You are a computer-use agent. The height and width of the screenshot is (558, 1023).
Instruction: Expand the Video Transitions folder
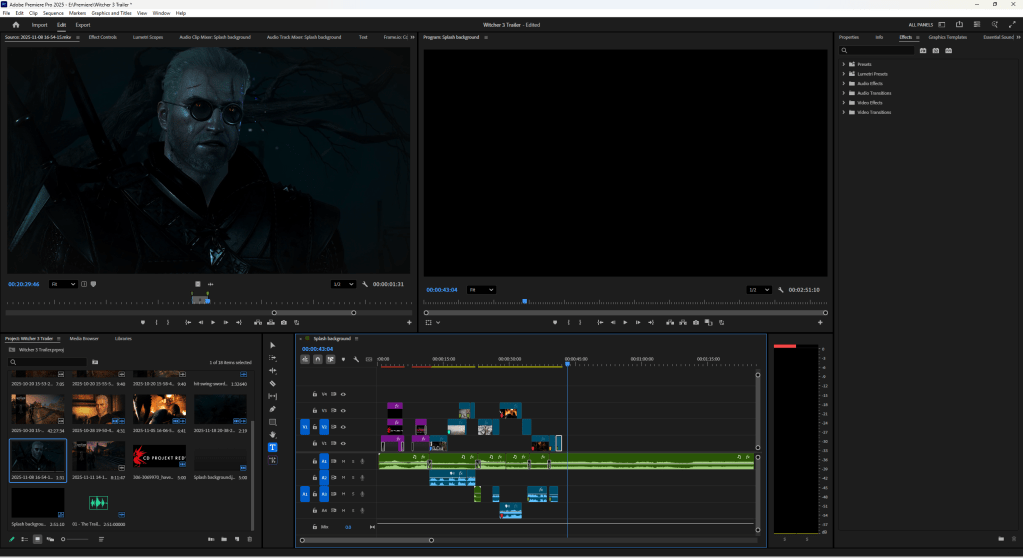[x=844, y=112]
